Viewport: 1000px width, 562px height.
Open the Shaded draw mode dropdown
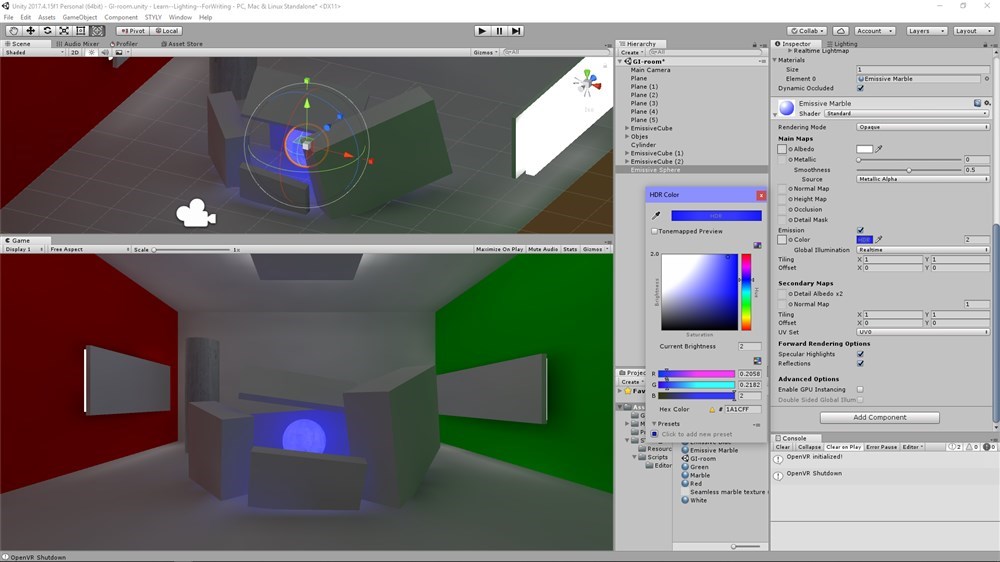click(x=34, y=52)
